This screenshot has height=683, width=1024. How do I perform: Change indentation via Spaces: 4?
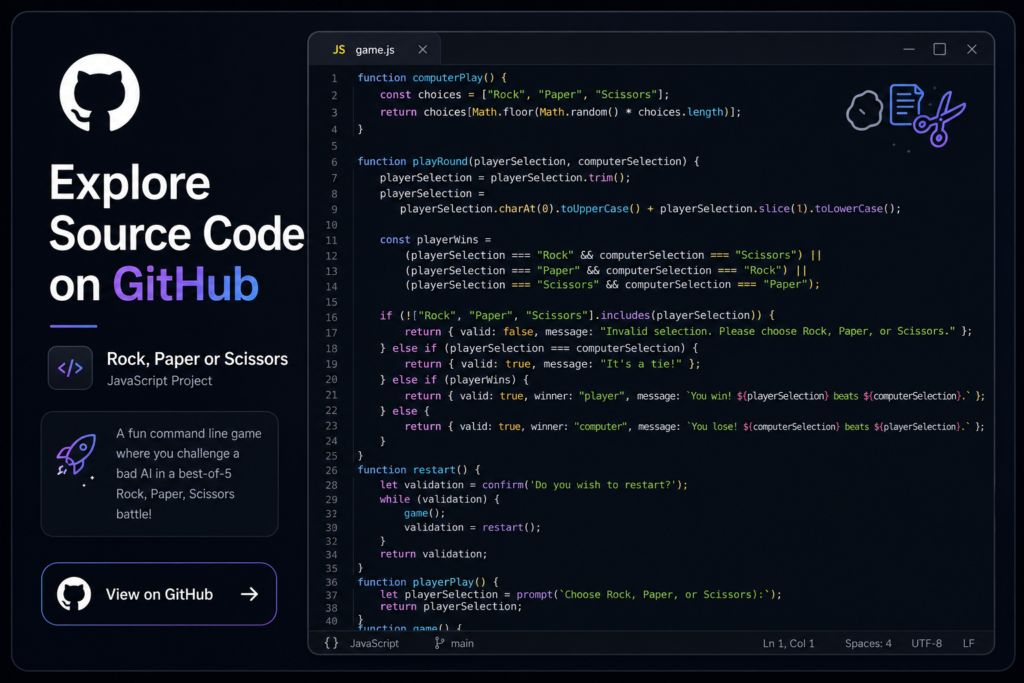pyautogui.click(x=868, y=643)
